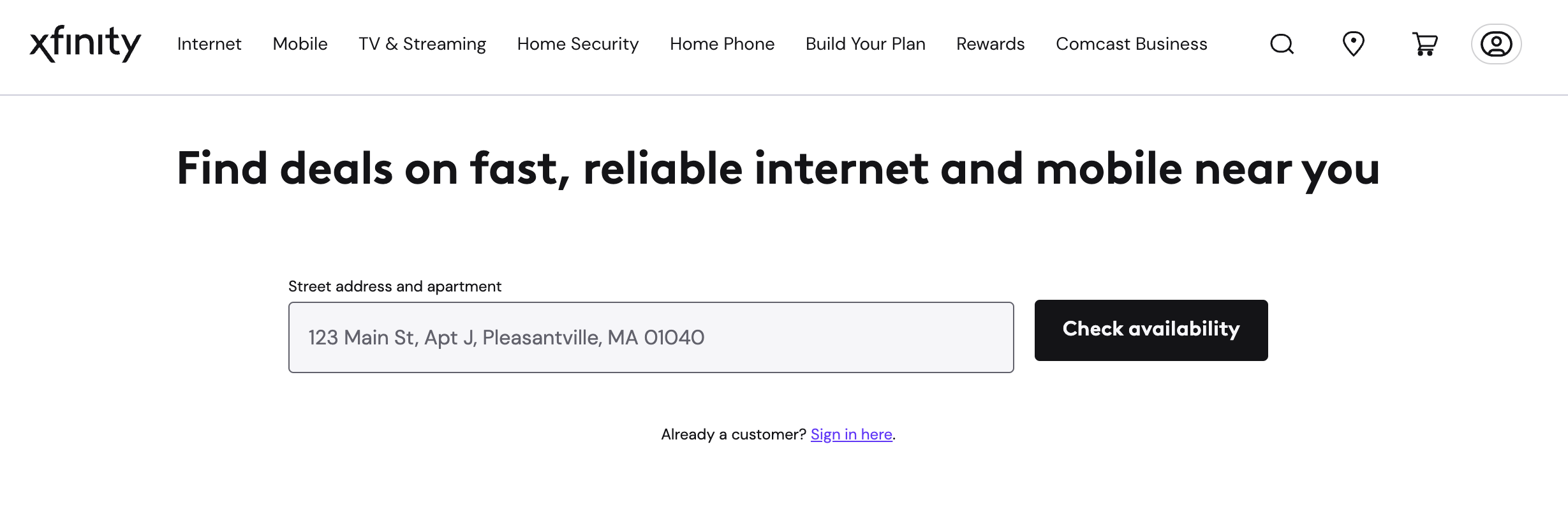Click the Sign in here link
Viewport: 1568px width, 509px height.
[x=850, y=434]
